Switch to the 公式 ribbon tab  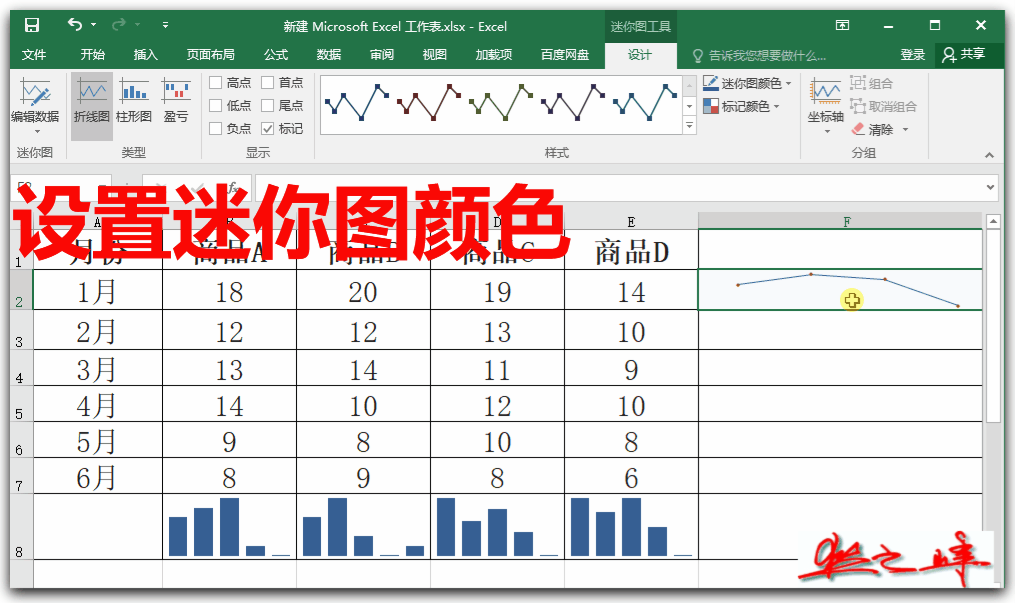point(276,54)
